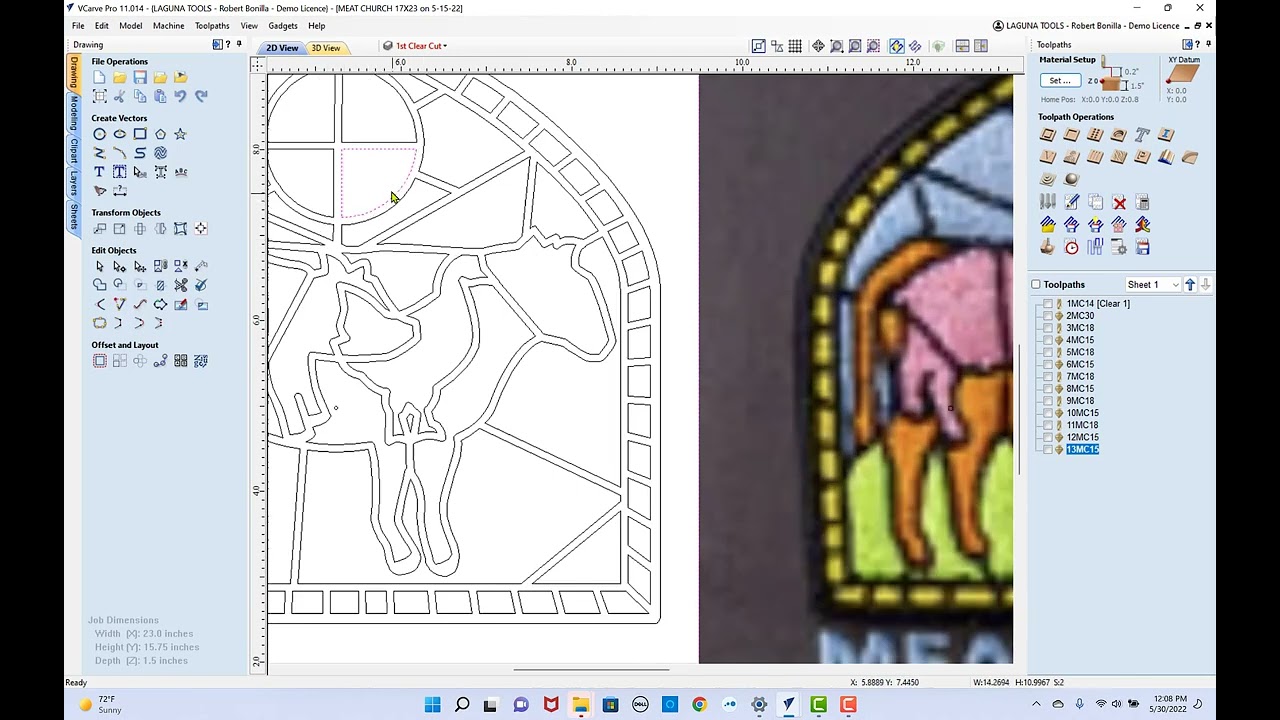
Task: Select the 6MC15 toolpath row
Action: (x=1080, y=365)
